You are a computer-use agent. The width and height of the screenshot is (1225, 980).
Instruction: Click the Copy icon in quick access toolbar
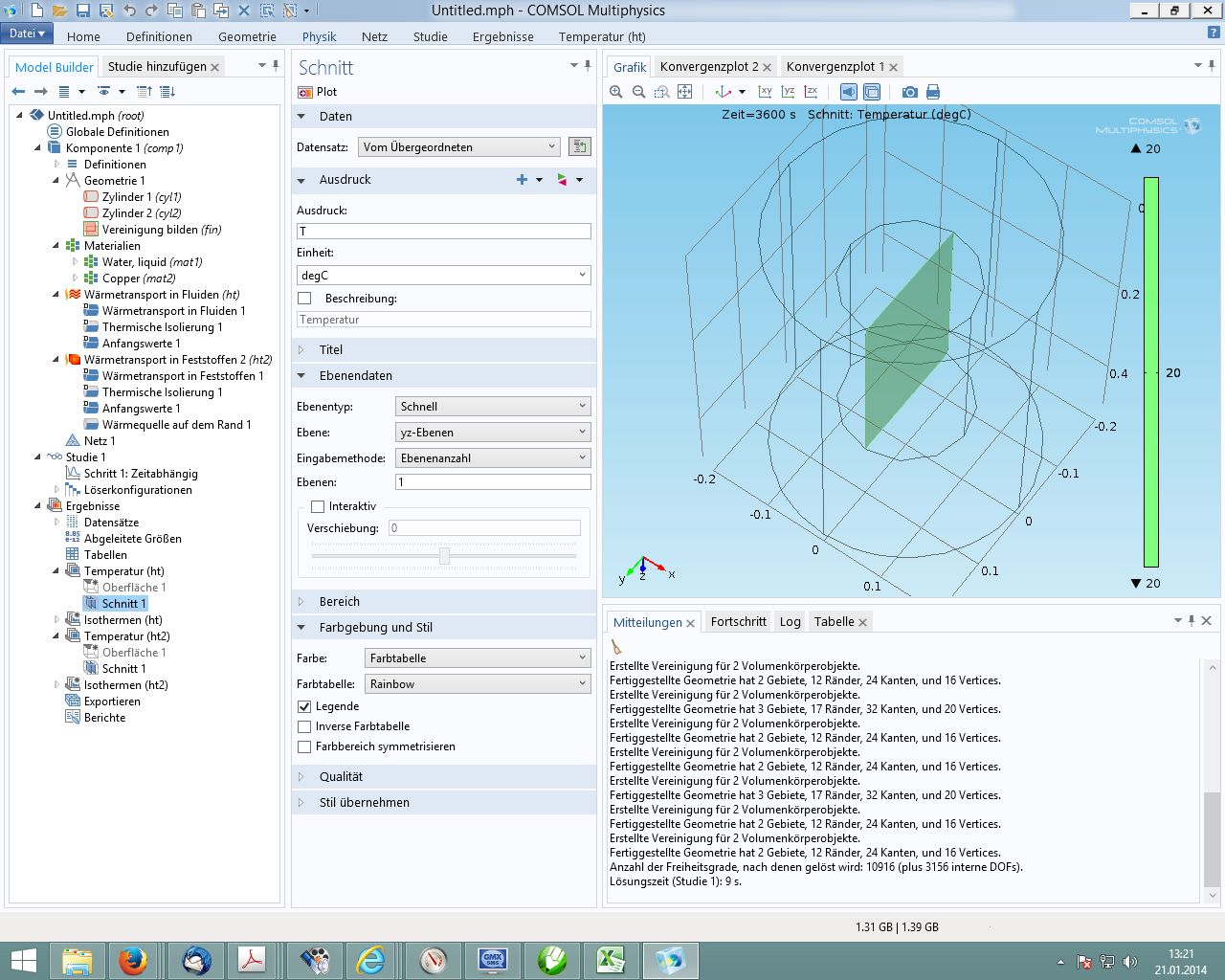[x=174, y=11]
